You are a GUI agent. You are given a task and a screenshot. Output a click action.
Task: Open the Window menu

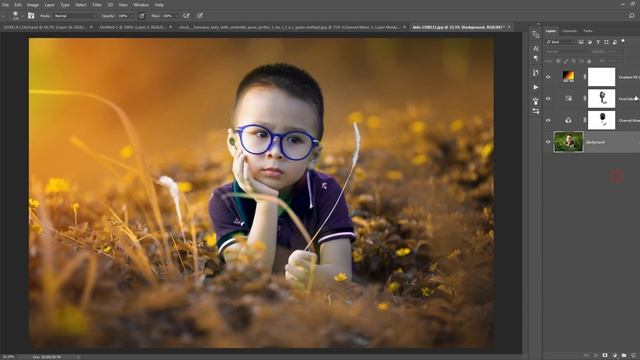click(x=141, y=5)
